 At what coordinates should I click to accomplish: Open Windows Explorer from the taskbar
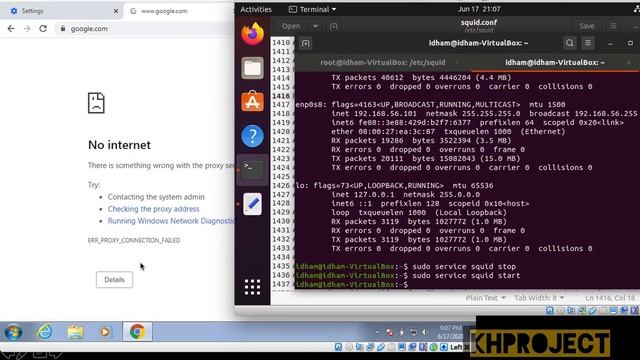point(76,332)
